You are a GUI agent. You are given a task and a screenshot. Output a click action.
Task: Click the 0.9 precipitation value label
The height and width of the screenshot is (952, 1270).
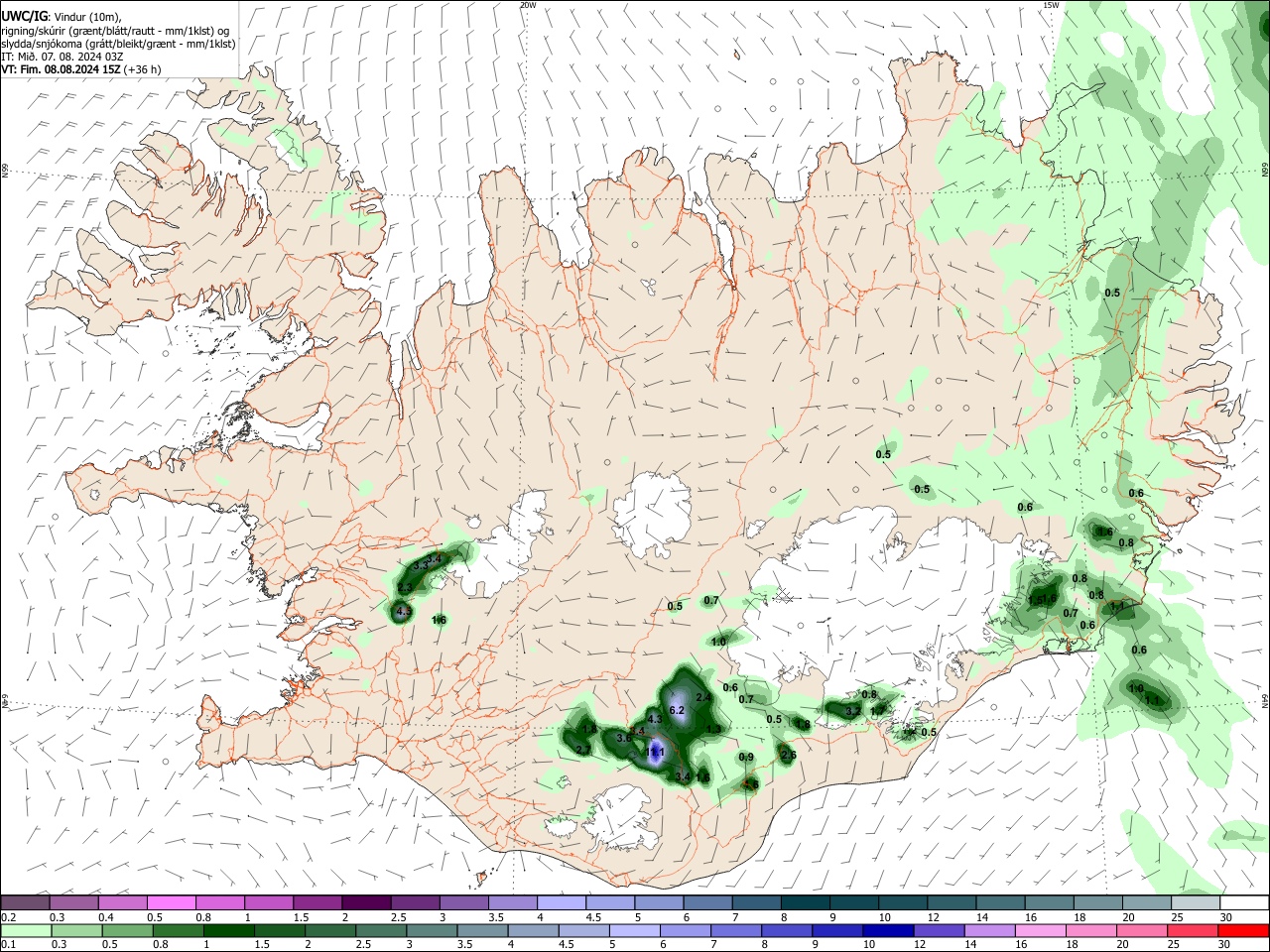746,757
